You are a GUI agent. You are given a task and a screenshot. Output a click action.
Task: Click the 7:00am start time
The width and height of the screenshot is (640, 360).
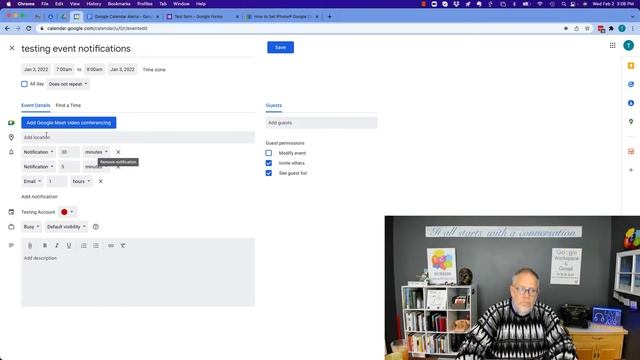(x=64, y=69)
